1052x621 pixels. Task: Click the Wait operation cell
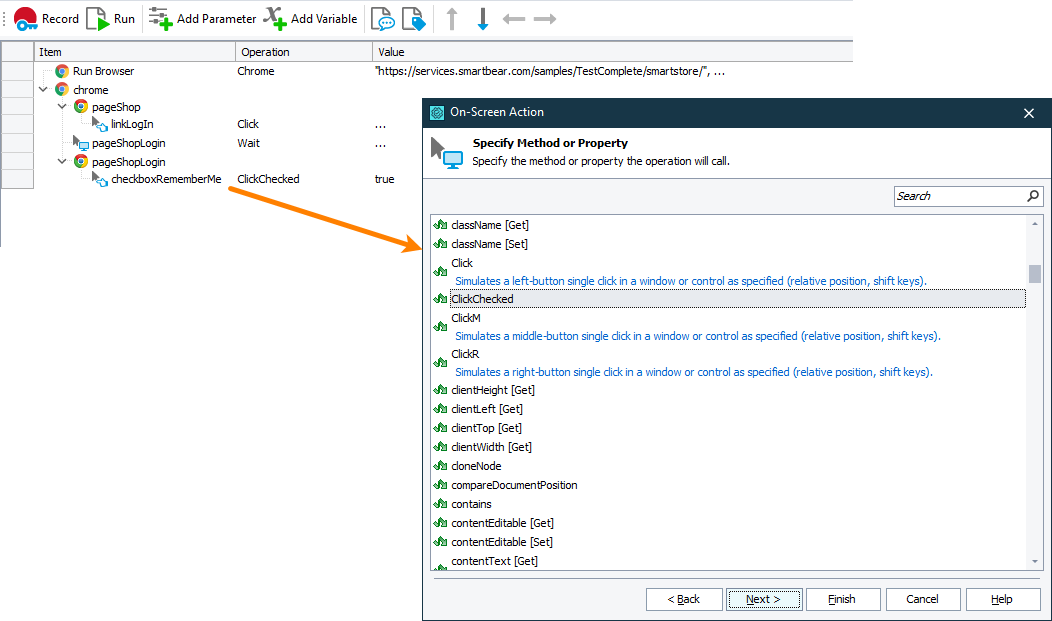coord(248,143)
